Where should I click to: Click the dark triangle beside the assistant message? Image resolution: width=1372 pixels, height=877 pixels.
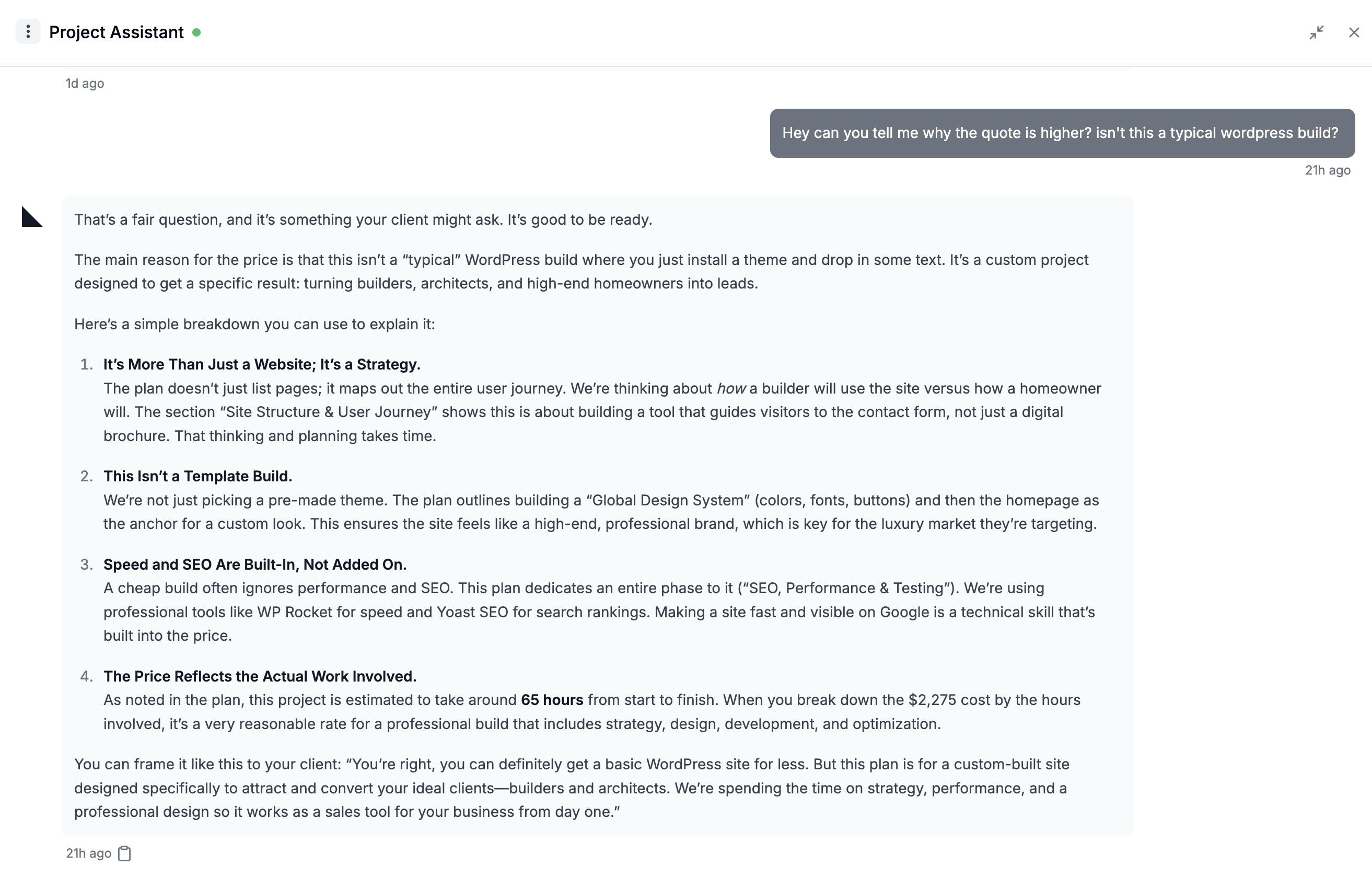point(31,217)
